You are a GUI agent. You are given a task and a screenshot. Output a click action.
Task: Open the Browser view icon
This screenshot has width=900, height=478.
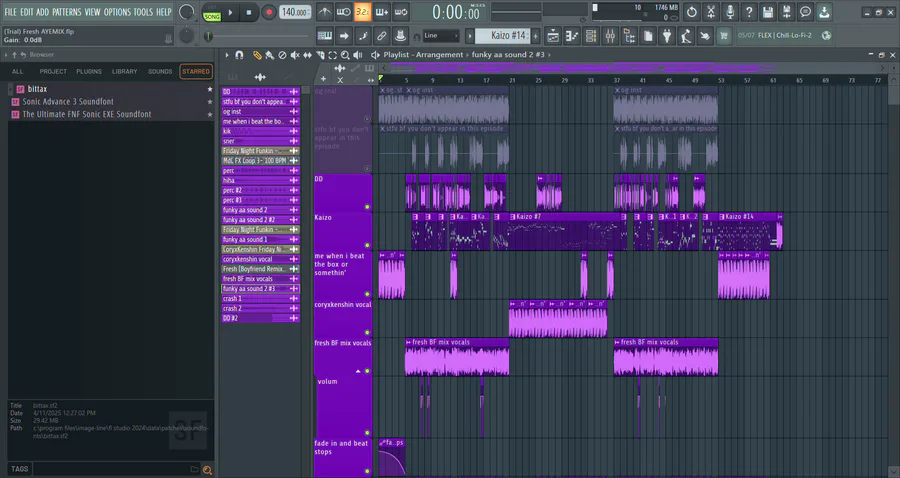(629, 36)
